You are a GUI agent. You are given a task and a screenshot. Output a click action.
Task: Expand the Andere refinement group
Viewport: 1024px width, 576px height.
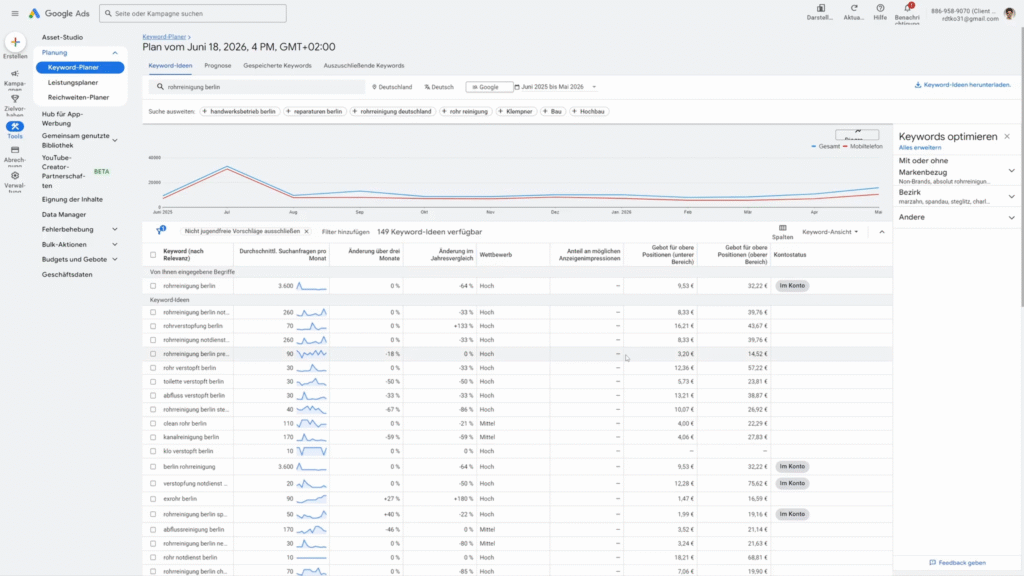coord(1011,217)
